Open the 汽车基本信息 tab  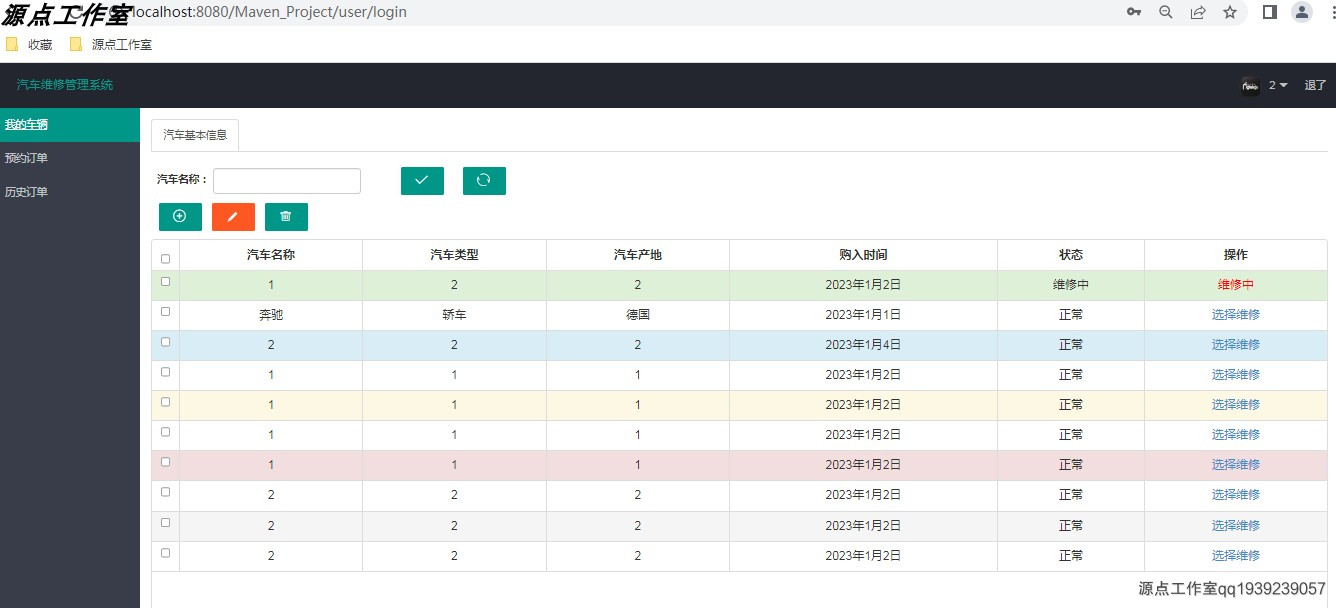tap(194, 133)
